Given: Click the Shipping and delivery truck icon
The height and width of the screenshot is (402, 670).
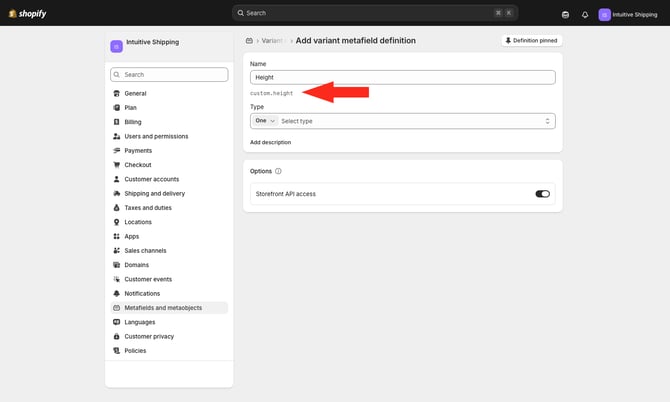Looking at the screenshot, I should tap(116, 194).
